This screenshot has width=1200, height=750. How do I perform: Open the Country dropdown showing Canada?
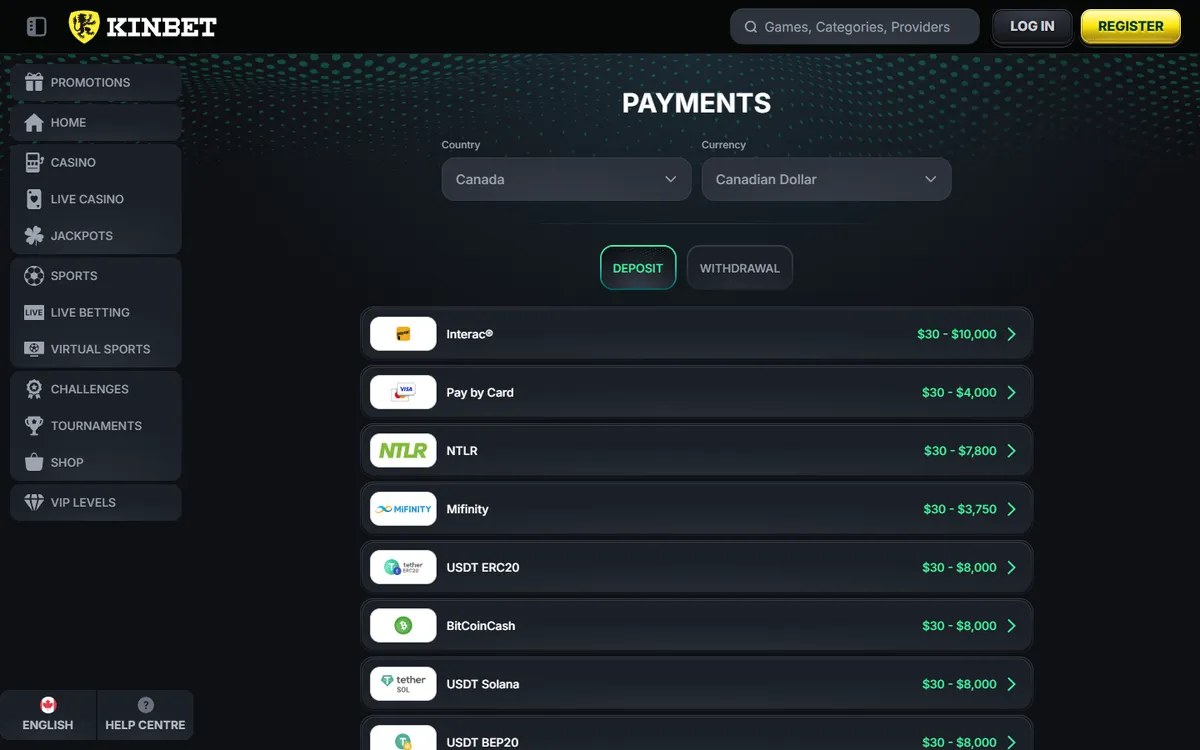tap(566, 179)
